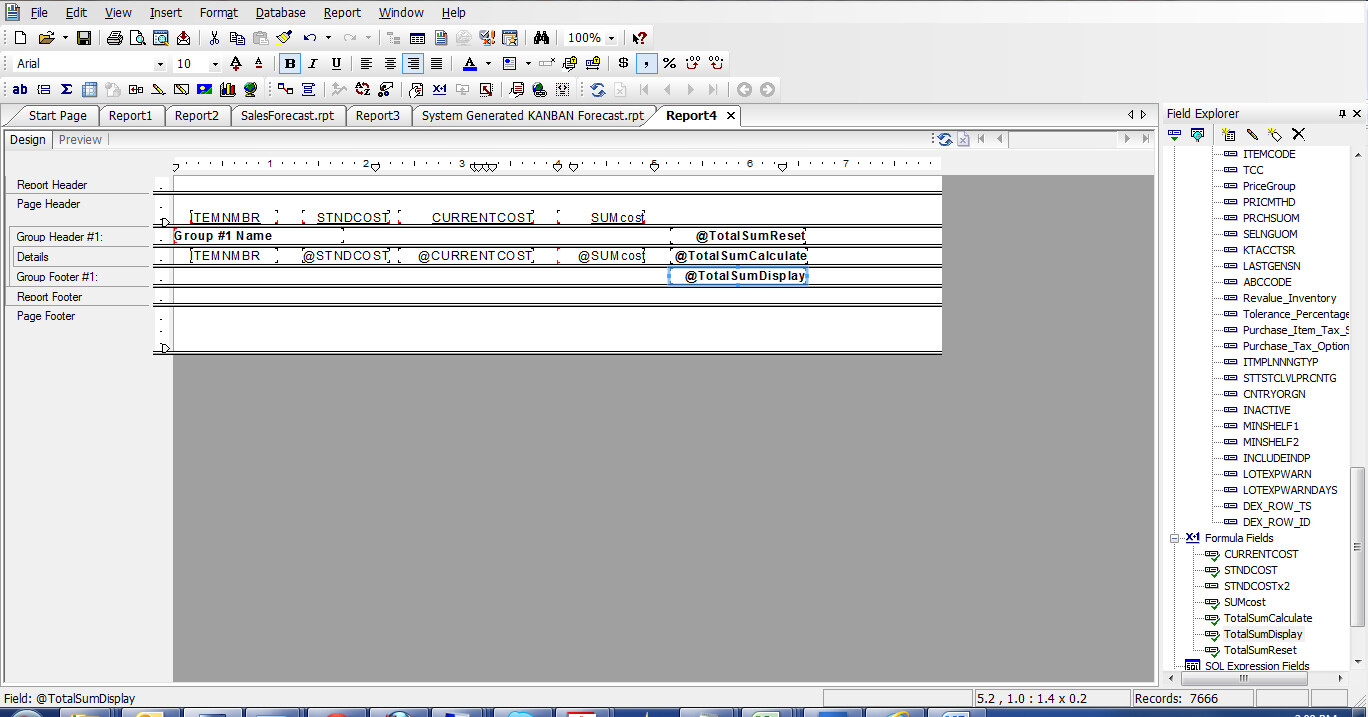1368x717 pixels.
Task: Edit the TotalSumDisplay formula
Action: click(x=1252, y=134)
